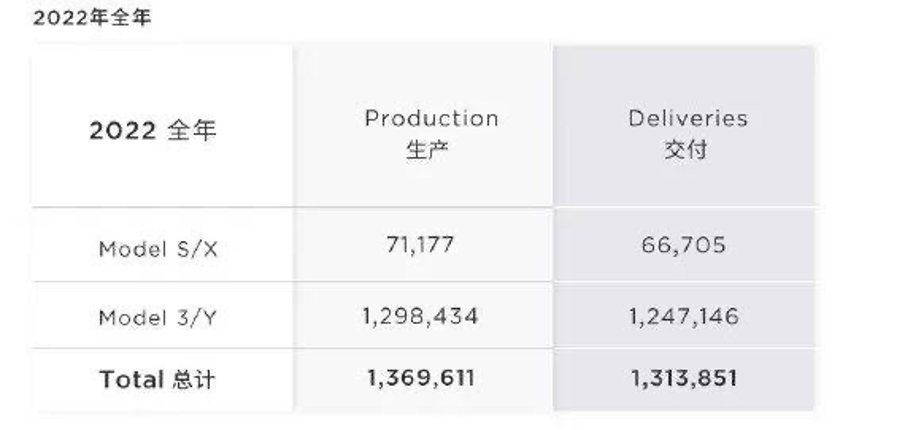Select the total deliveries figure 1,313,851

(x=685, y=378)
